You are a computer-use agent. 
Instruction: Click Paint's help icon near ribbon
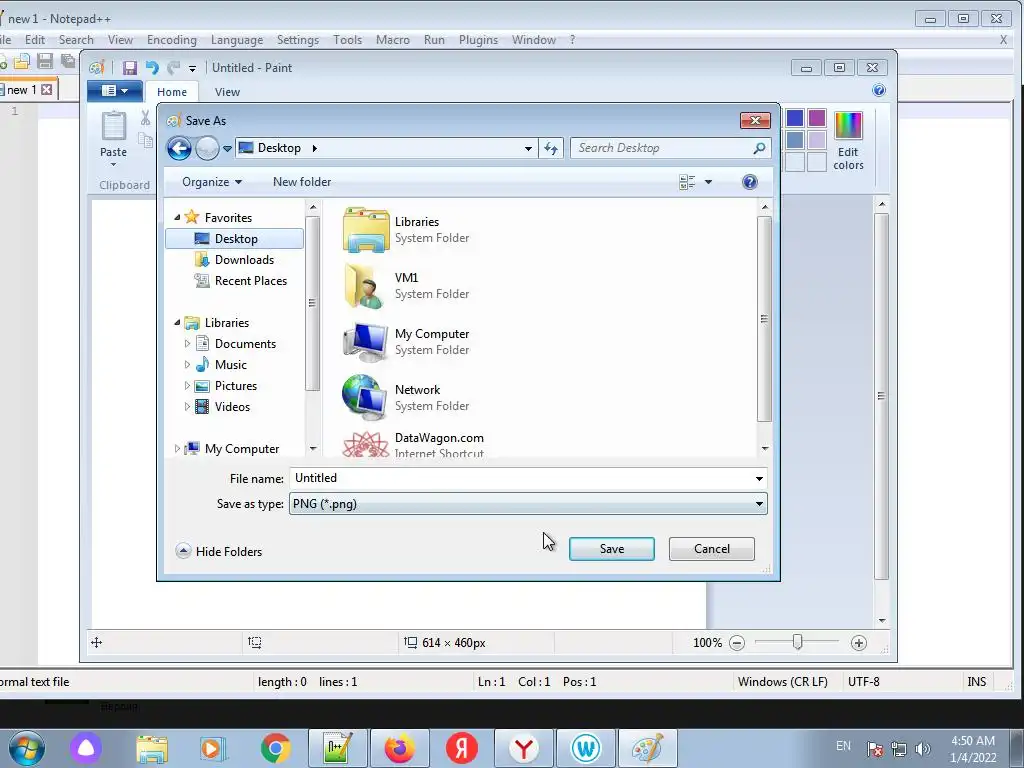click(879, 90)
